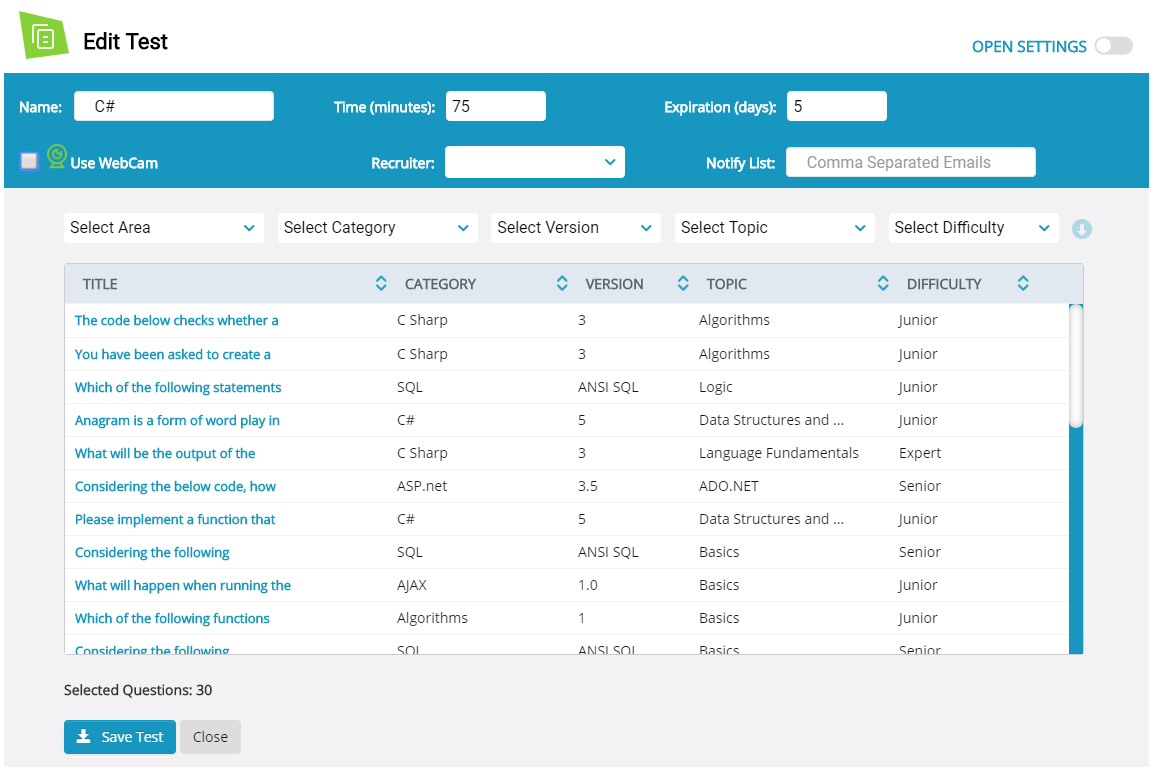
Task: Expand the Select Area dropdown
Action: [164, 228]
